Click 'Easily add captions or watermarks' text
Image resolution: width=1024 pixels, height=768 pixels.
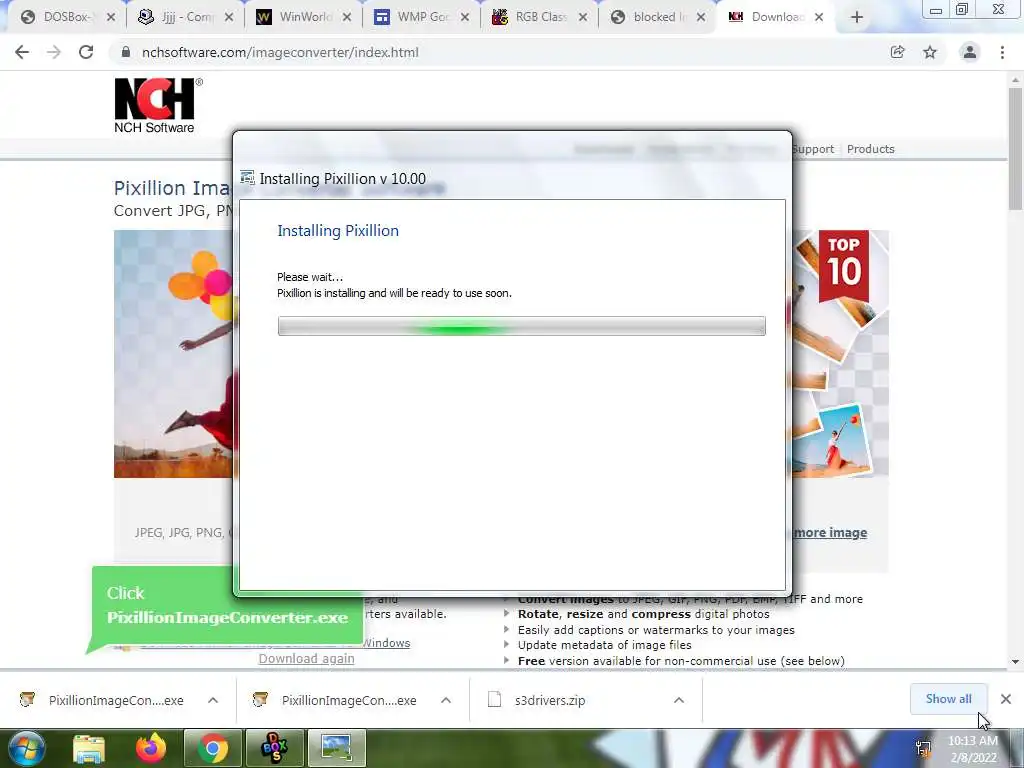pos(656,630)
